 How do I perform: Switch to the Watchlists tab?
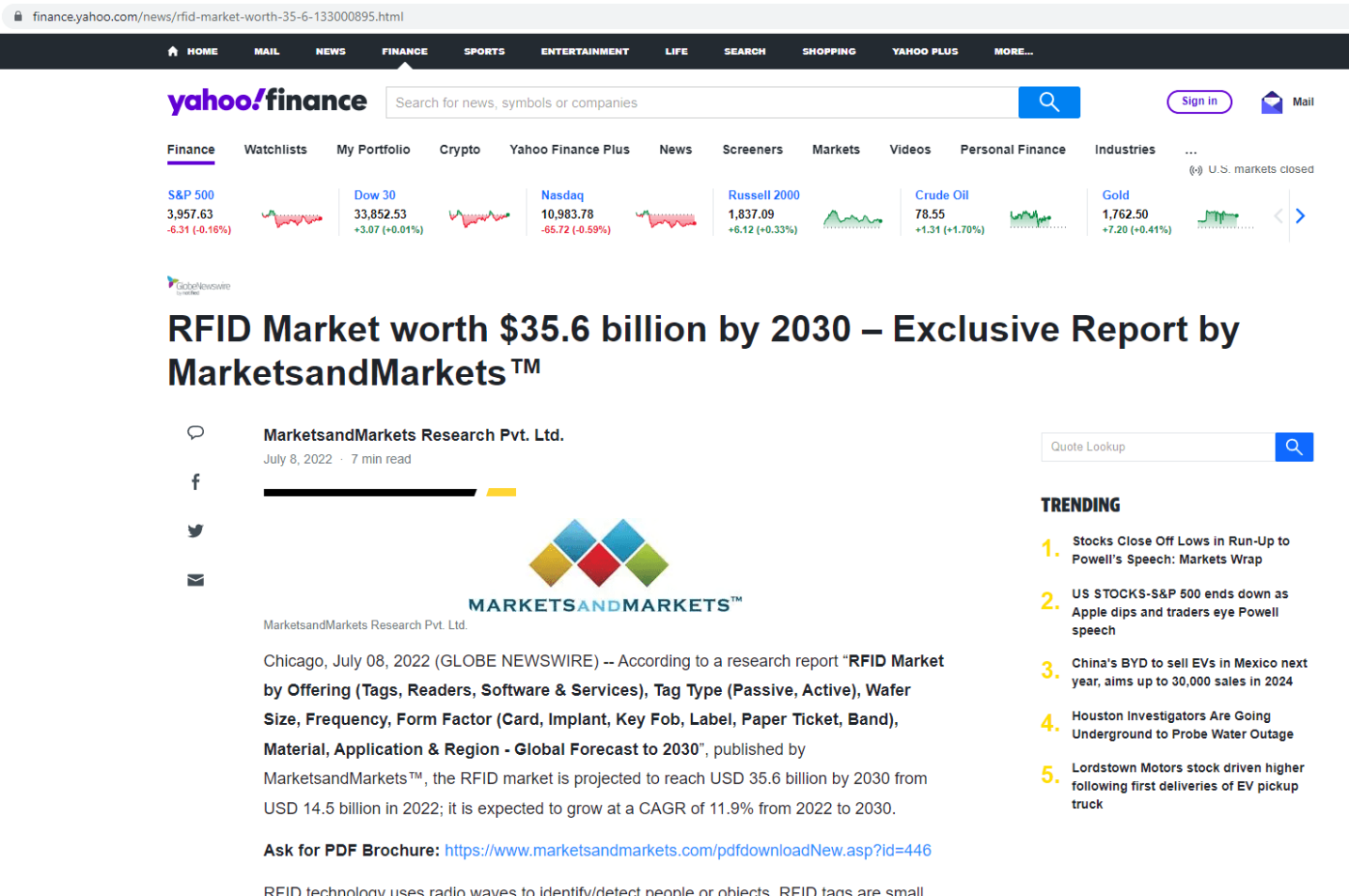pos(275,149)
